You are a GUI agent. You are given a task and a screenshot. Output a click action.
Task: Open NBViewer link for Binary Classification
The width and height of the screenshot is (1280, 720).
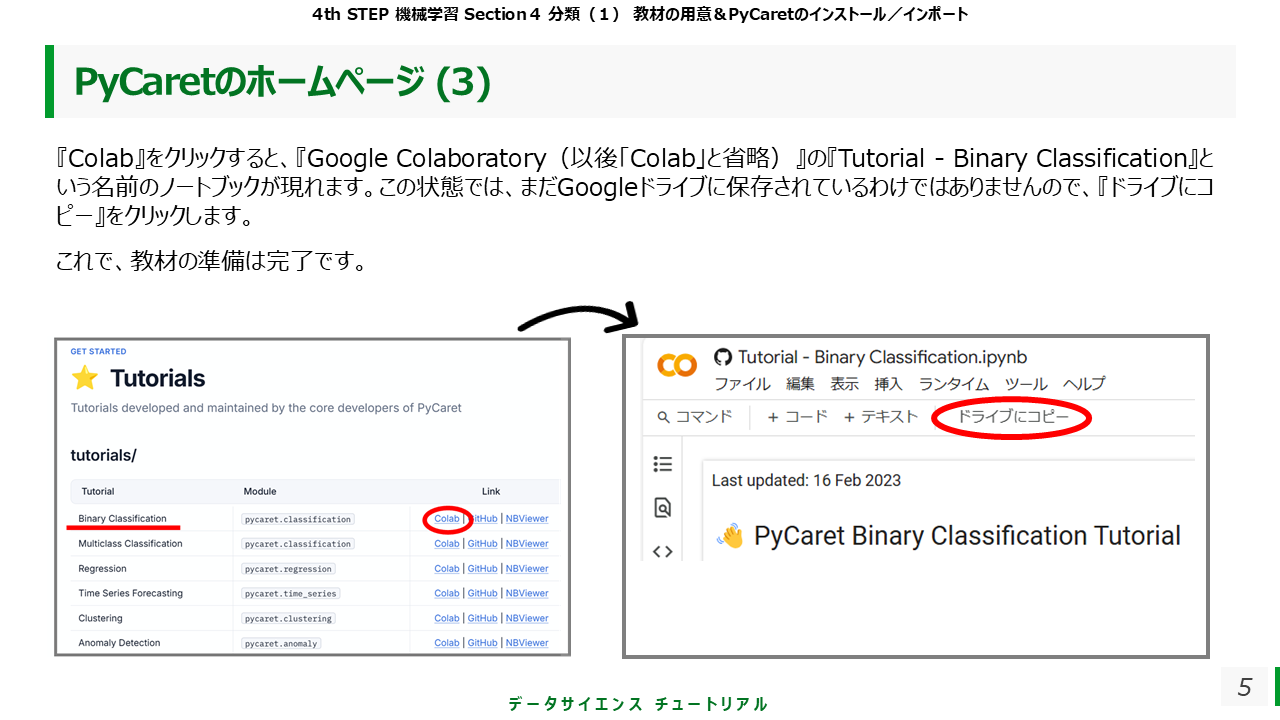click(x=527, y=519)
